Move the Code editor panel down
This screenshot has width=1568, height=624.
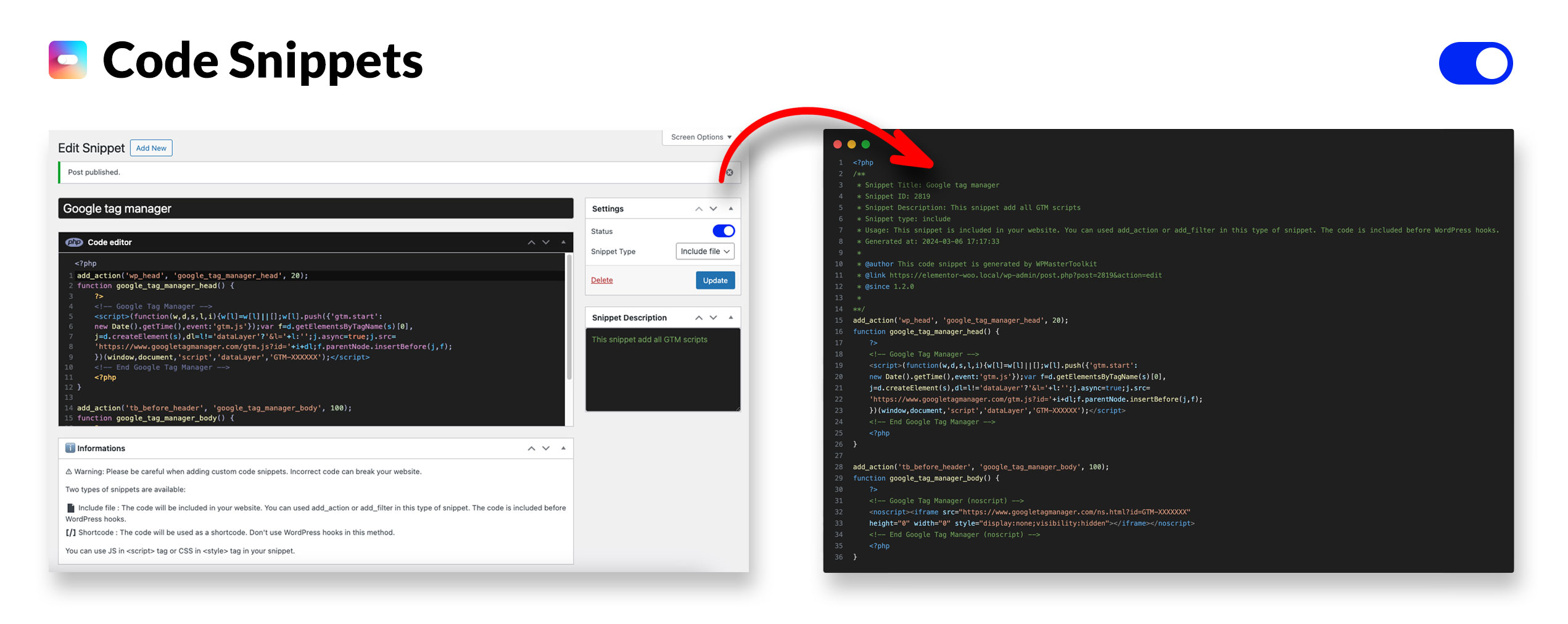point(546,243)
